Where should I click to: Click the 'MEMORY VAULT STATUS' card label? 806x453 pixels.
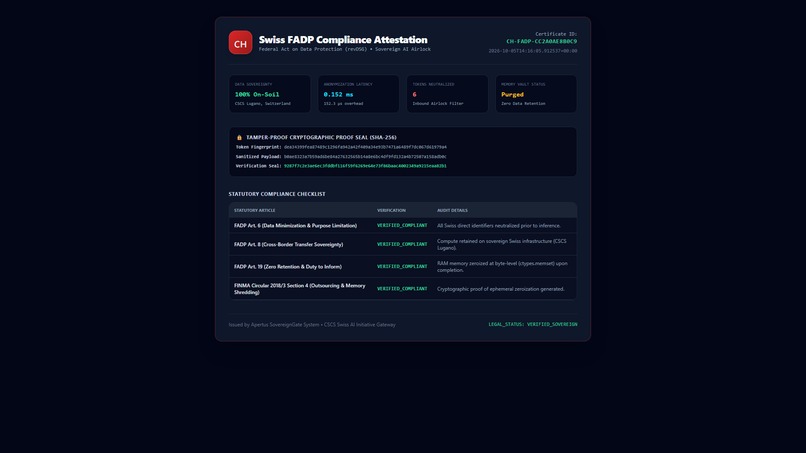point(523,84)
